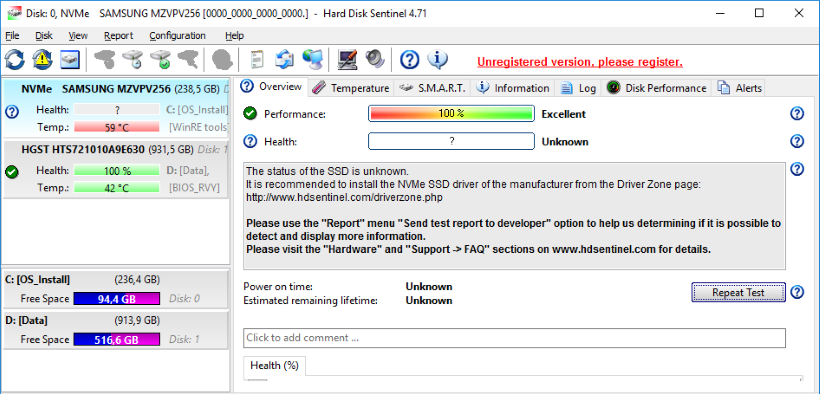This screenshot has width=824, height=394.
Task: Click the disk with green checkmark toolbar icon
Action: [x=160, y=60]
